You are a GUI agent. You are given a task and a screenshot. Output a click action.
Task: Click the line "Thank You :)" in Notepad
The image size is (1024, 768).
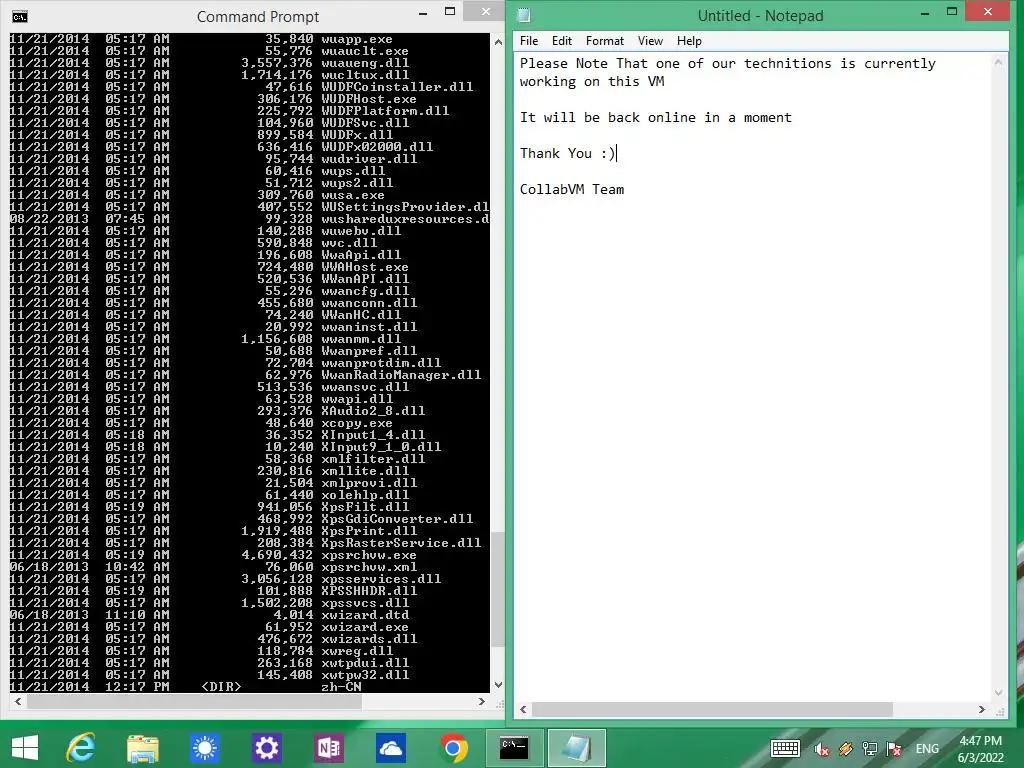[x=568, y=153]
